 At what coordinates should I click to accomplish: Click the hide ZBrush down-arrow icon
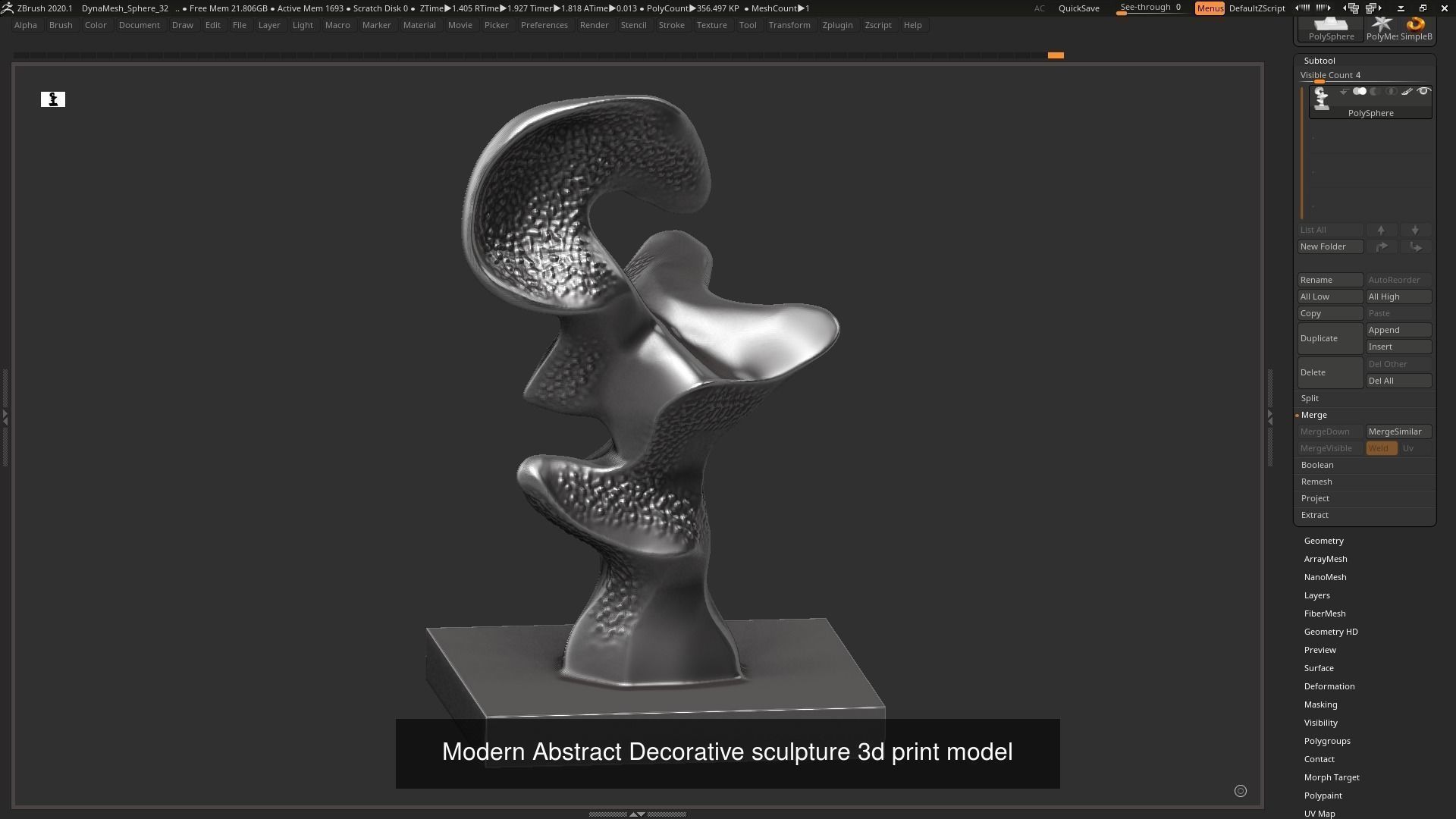coord(1401,8)
